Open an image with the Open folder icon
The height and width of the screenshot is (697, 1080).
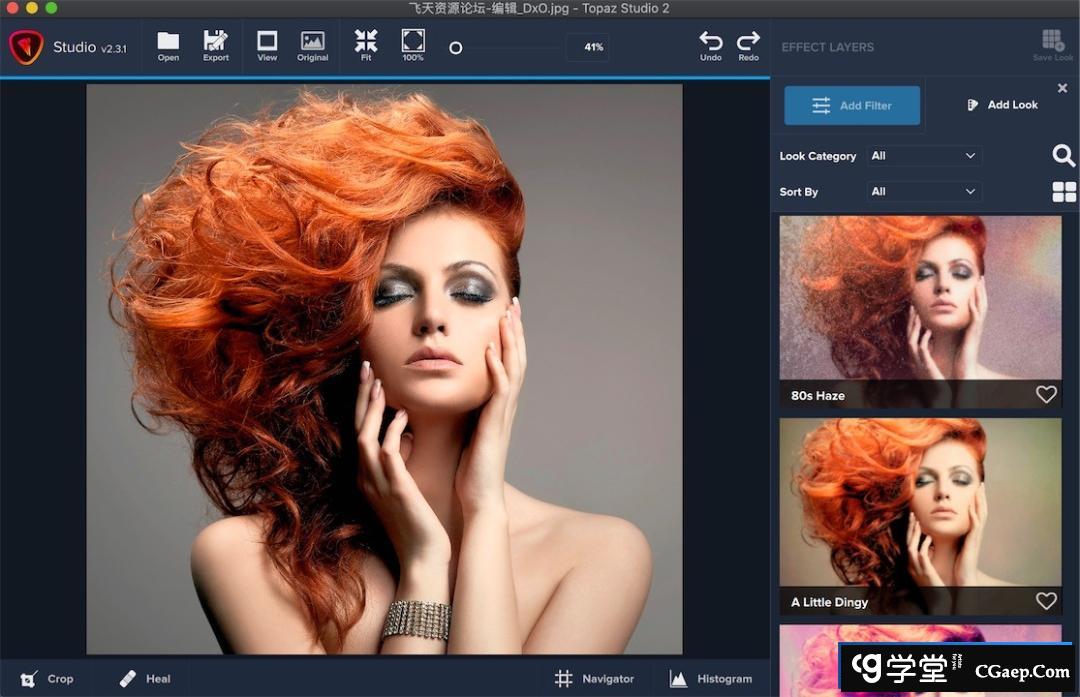click(x=168, y=45)
